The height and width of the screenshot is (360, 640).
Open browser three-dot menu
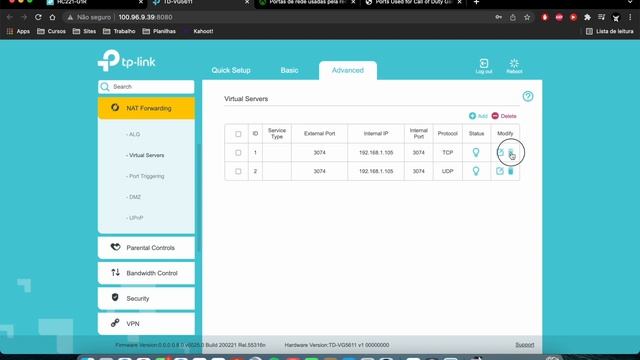click(x=631, y=17)
